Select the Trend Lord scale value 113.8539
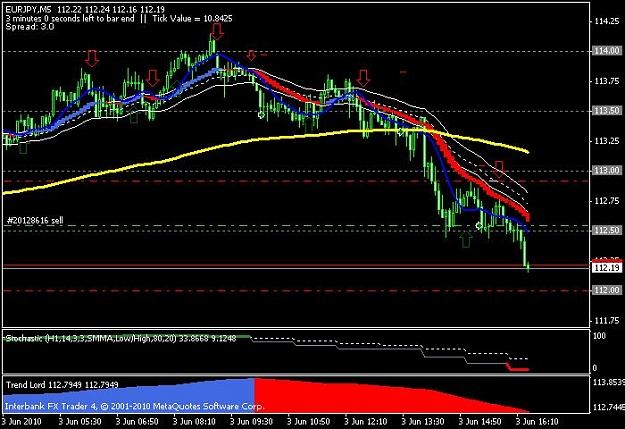Viewport: 625px width, 429px height. (609, 382)
